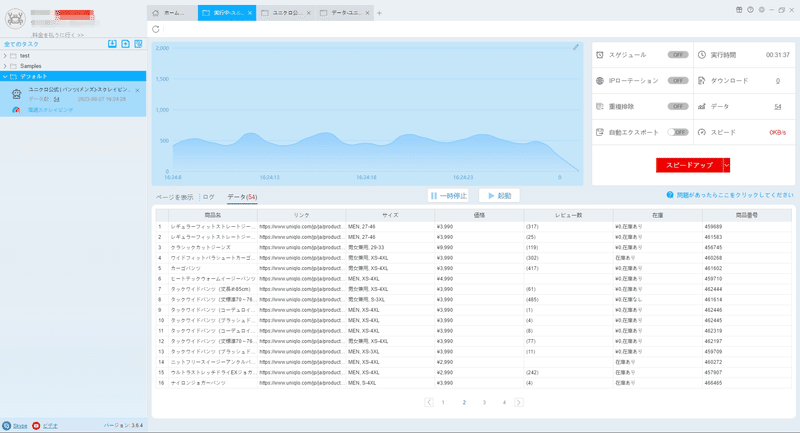Click the ダウンロード count value 0

pos(778,81)
